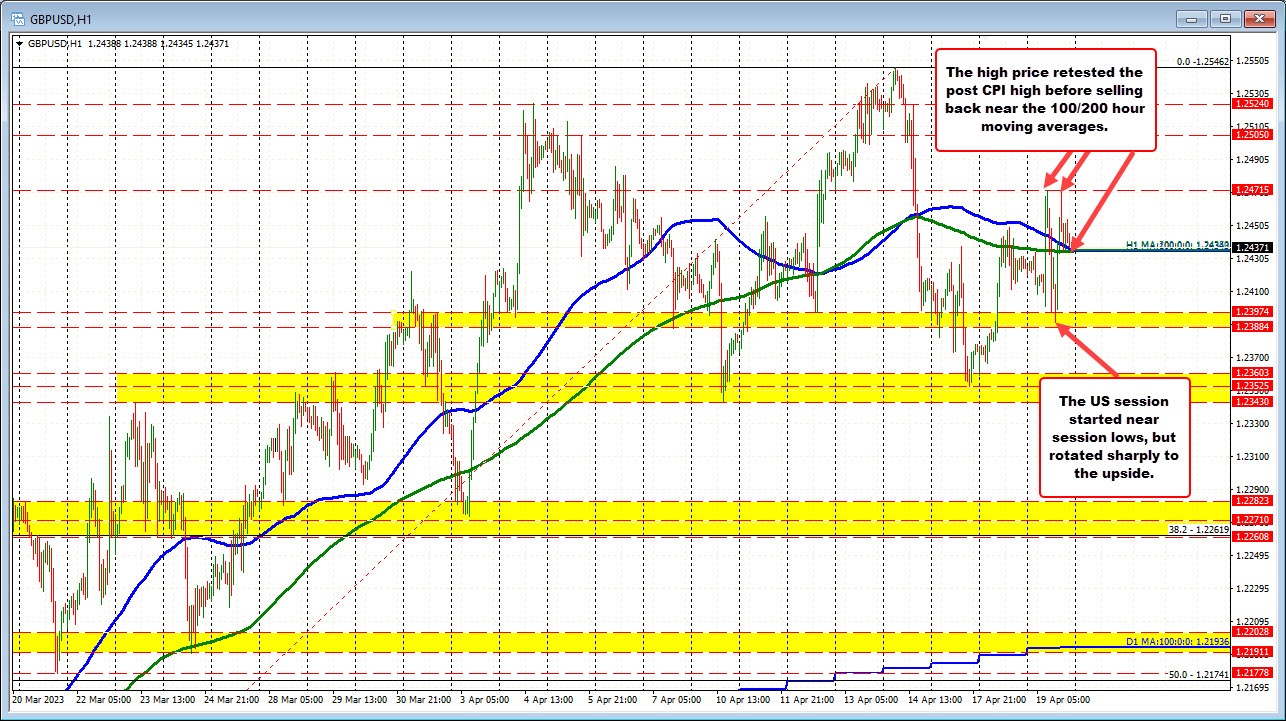Select the 1.22823 red price level label
Image resolution: width=1286 pixels, height=721 pixels.
(x=1252, y=502)
